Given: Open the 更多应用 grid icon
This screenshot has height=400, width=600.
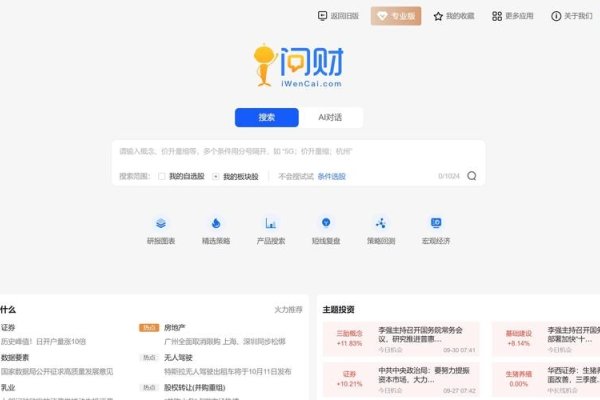Looking at the screenshot, I should [x=497, y=16].
